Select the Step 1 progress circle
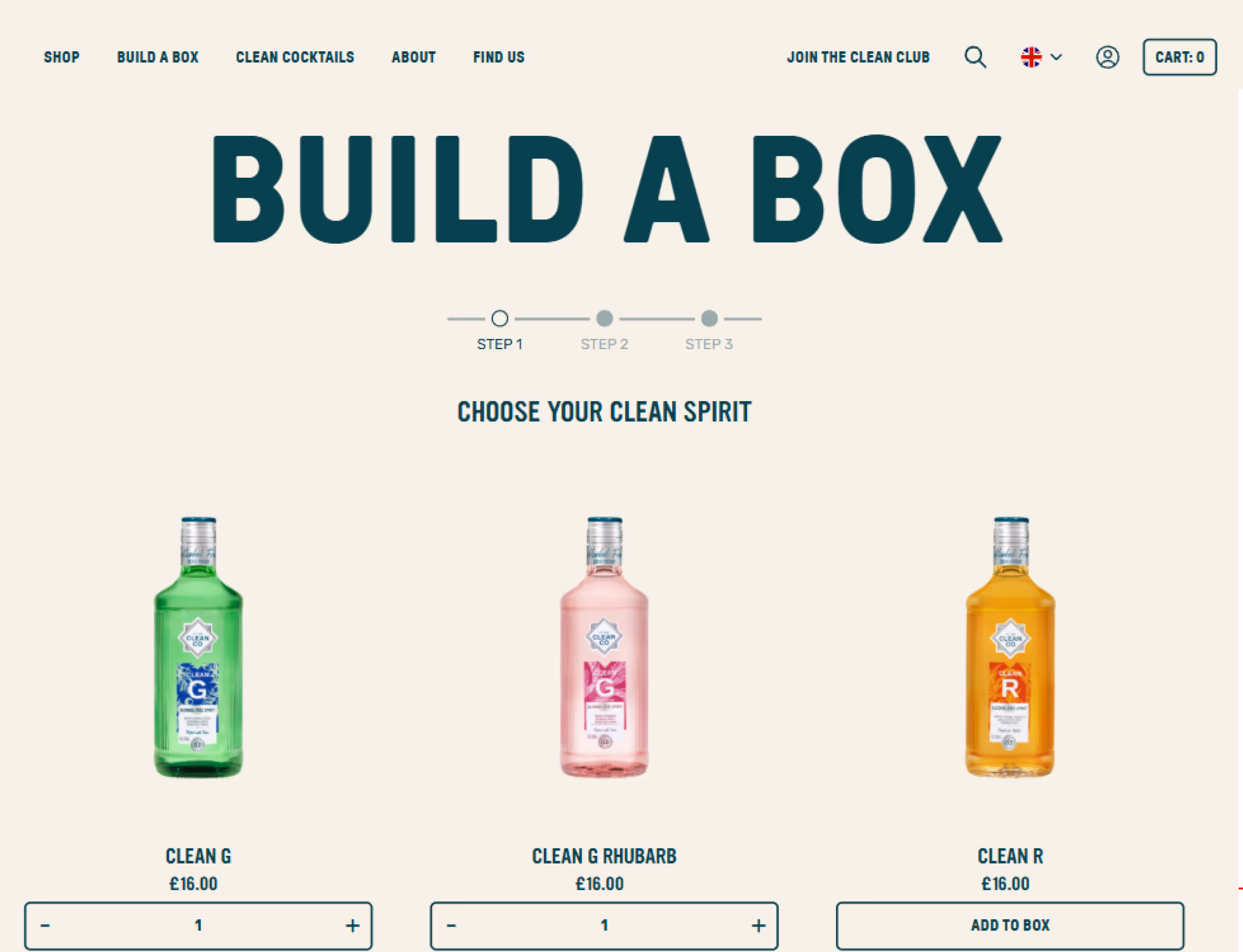This screenshot has width=1243, height=952. tap(499, 318)
